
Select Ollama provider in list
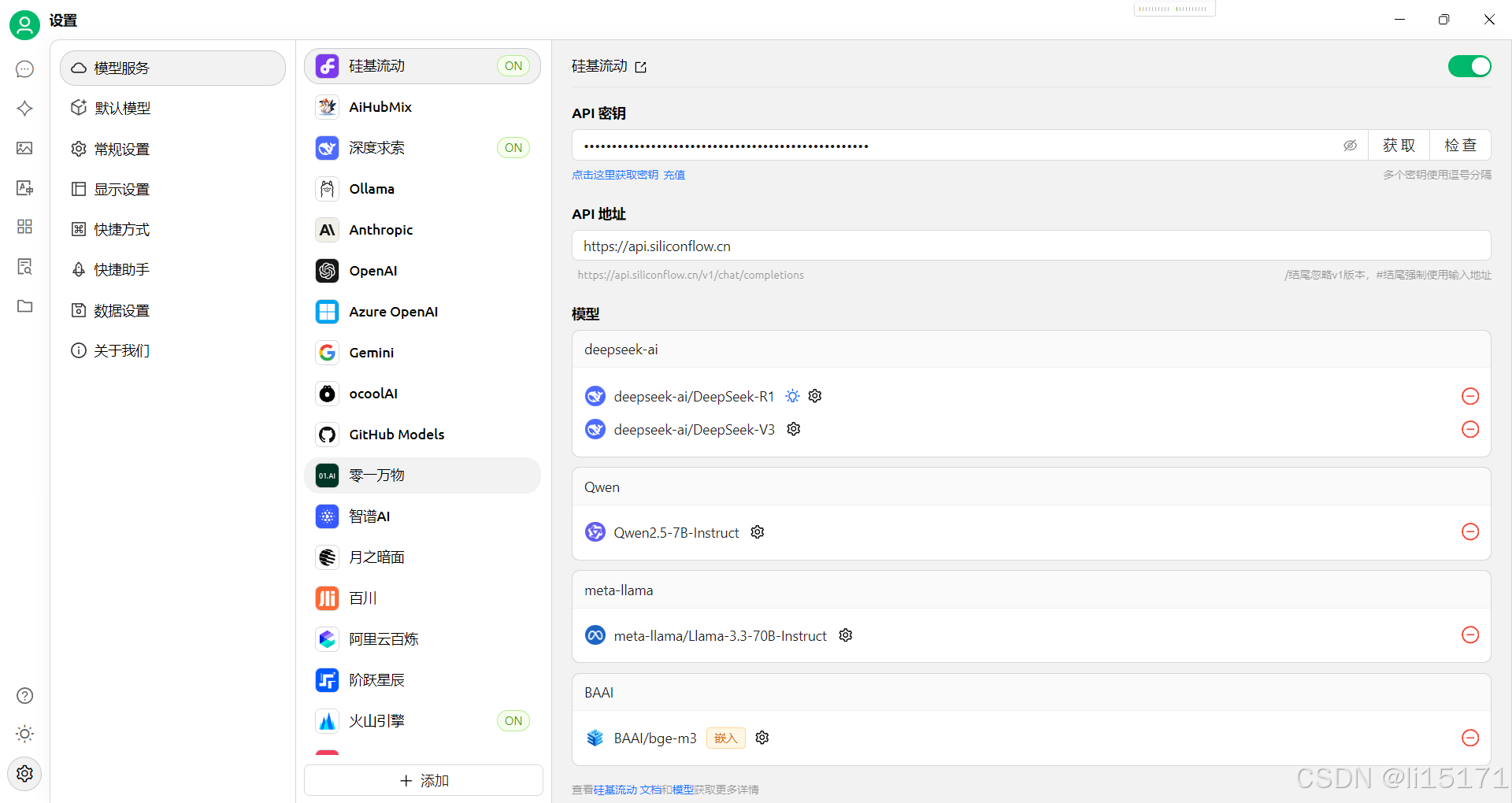[x=422, y=189]
